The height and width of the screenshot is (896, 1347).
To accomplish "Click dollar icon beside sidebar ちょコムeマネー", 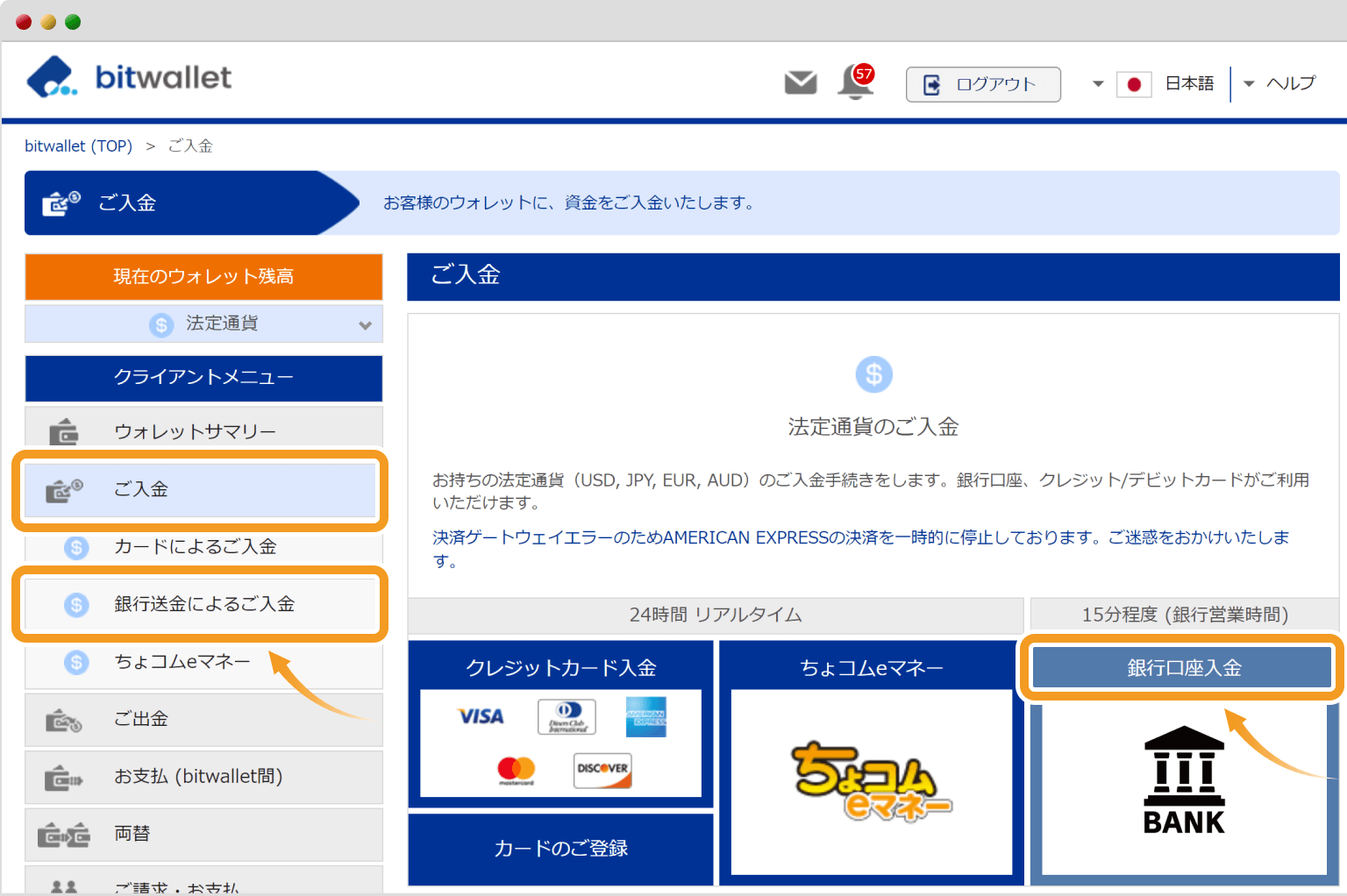I will click(x=76, y=662).
